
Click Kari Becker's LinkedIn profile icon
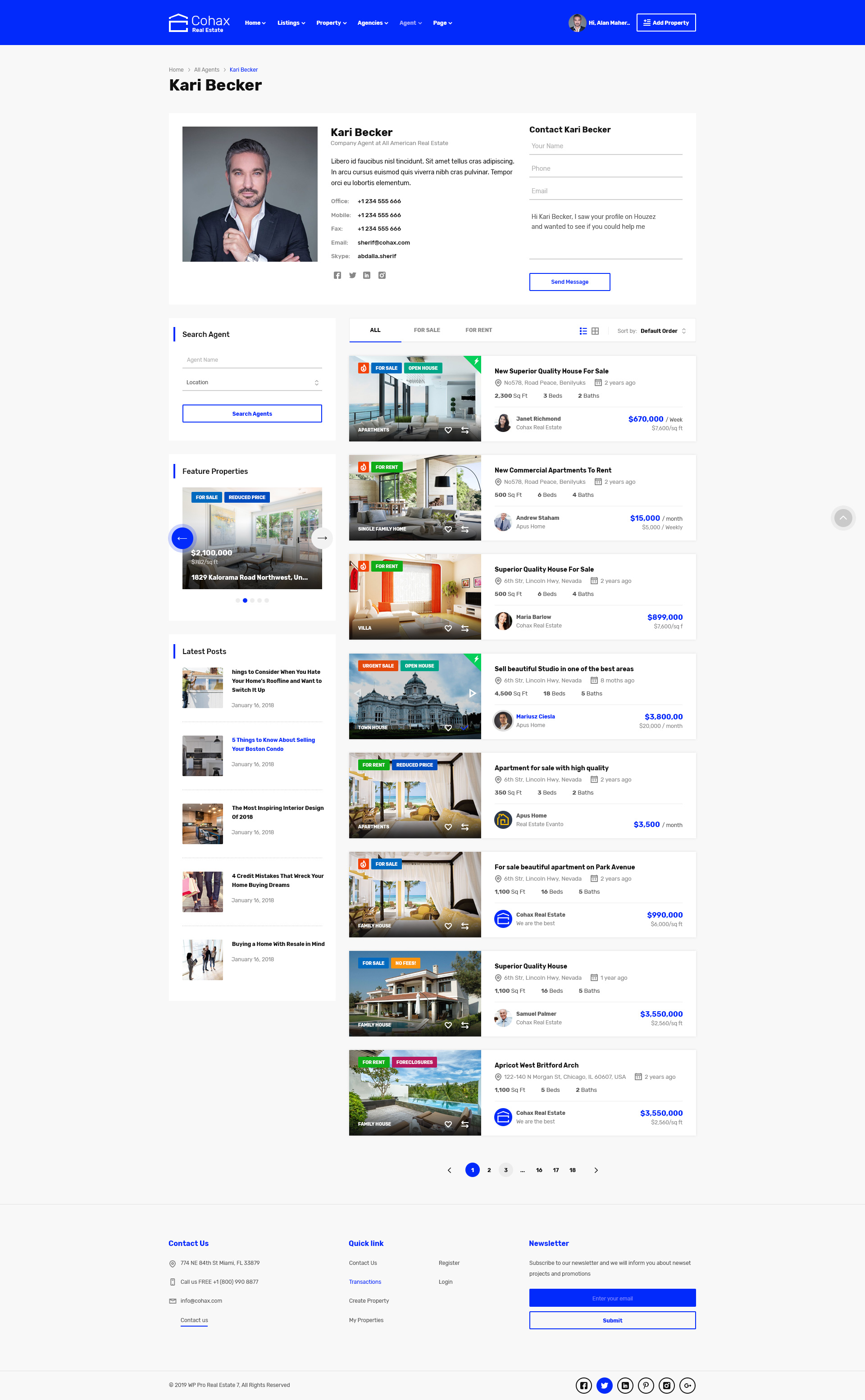click(367, 275)
